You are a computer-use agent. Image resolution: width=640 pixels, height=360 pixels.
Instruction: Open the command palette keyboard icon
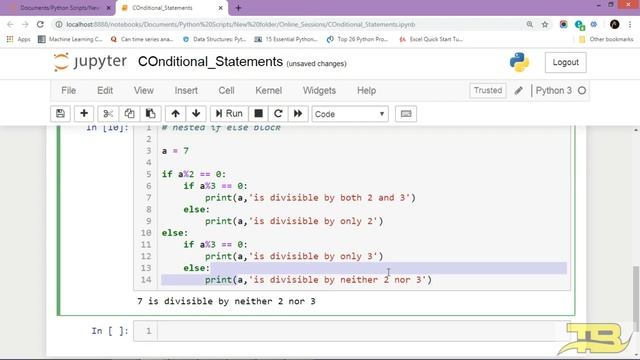tap(406, 114)
